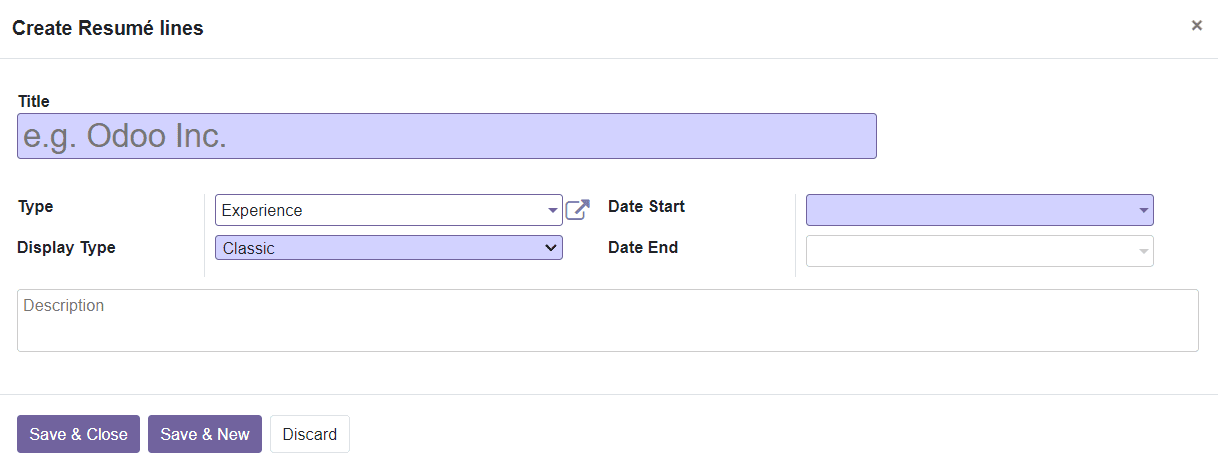Expand the Type dropdown arrow
1218x470 pixels.
(x=553, y=211)
